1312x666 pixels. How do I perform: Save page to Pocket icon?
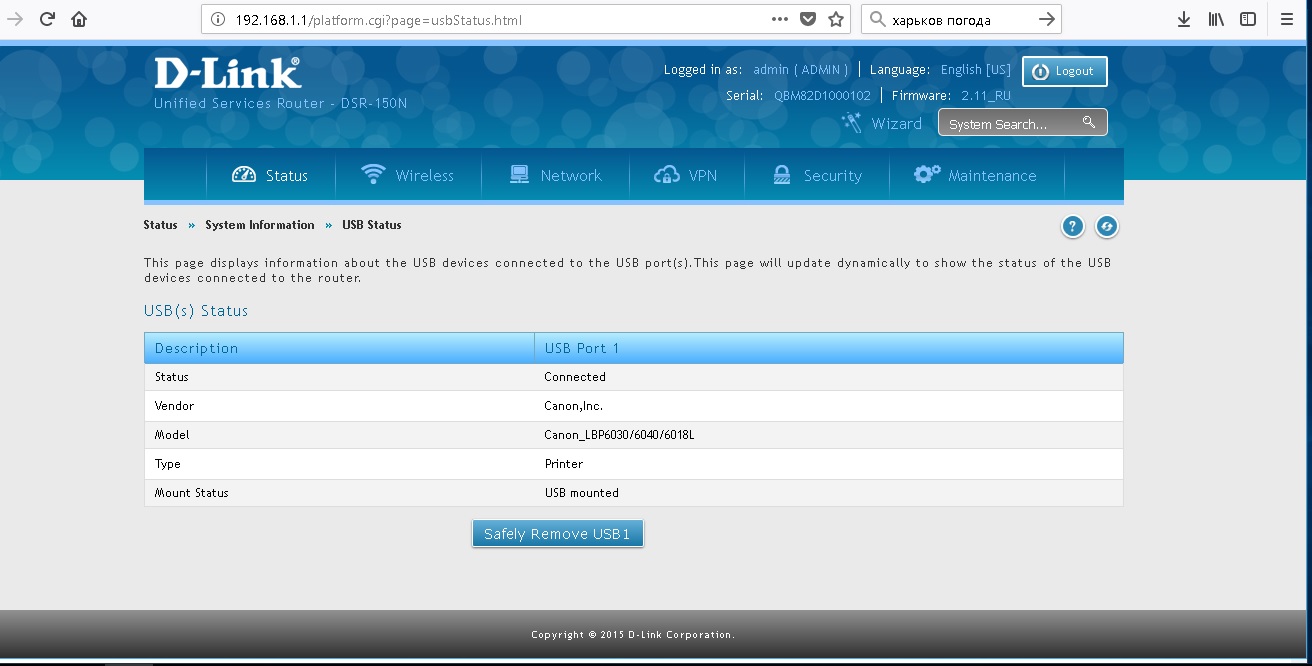(x=808, y=19)
